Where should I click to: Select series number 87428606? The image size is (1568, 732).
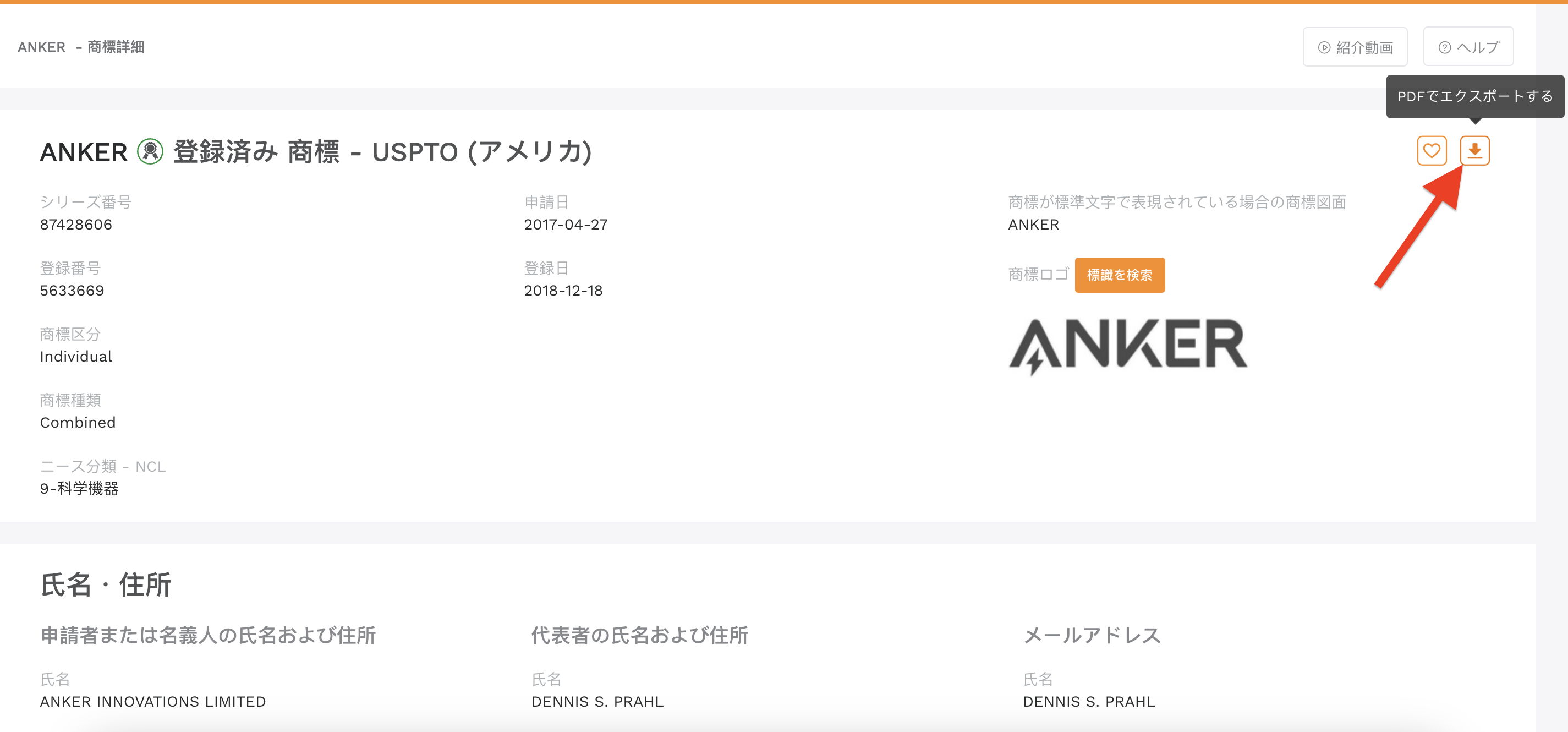coord(76,225)
